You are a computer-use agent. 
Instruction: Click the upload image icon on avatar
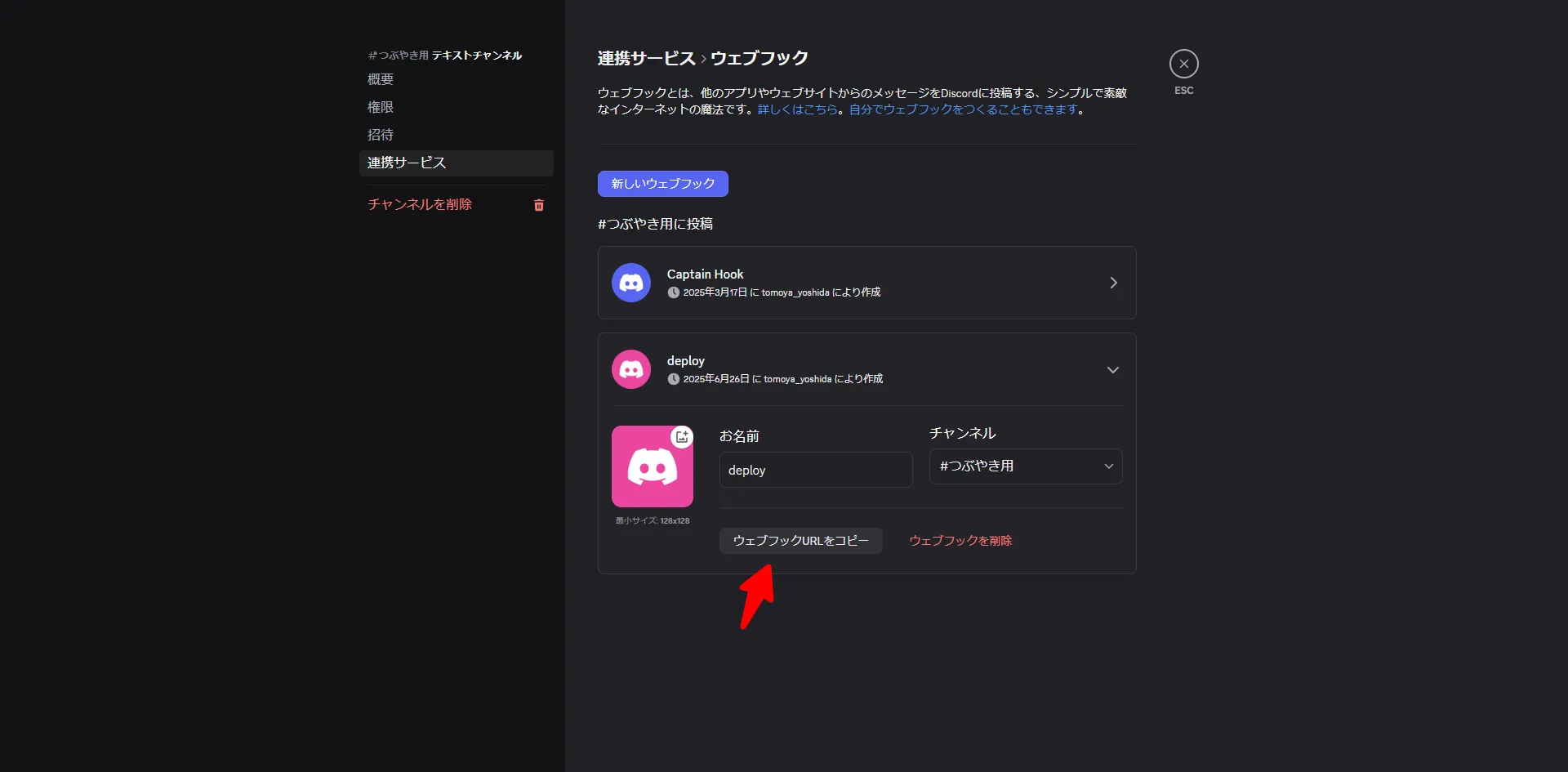tap(682, 437)
